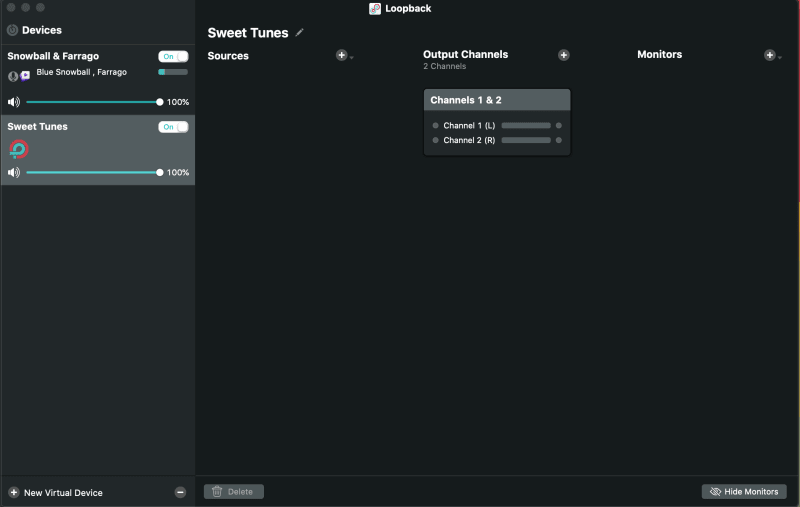
Task: Click Channel 2 (R) output connector dot
Action: (x=559, y=140)
